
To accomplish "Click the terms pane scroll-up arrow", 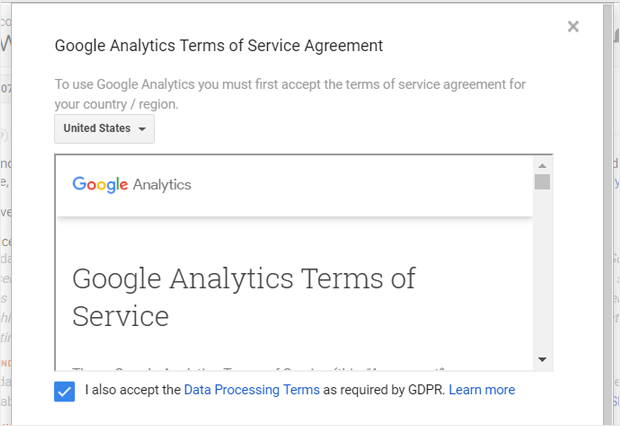I will 542,166.
